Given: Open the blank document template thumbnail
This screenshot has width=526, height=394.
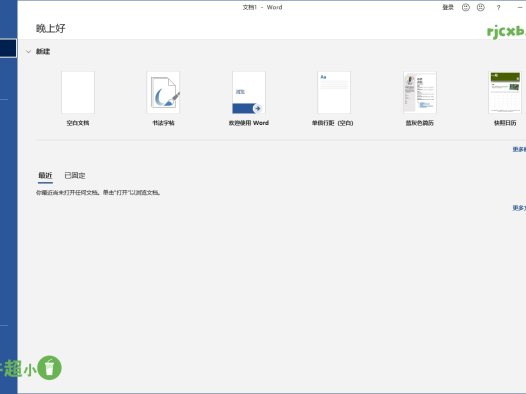Looking at the screenshot, I should pyautogui.click(x=78, y=93).
